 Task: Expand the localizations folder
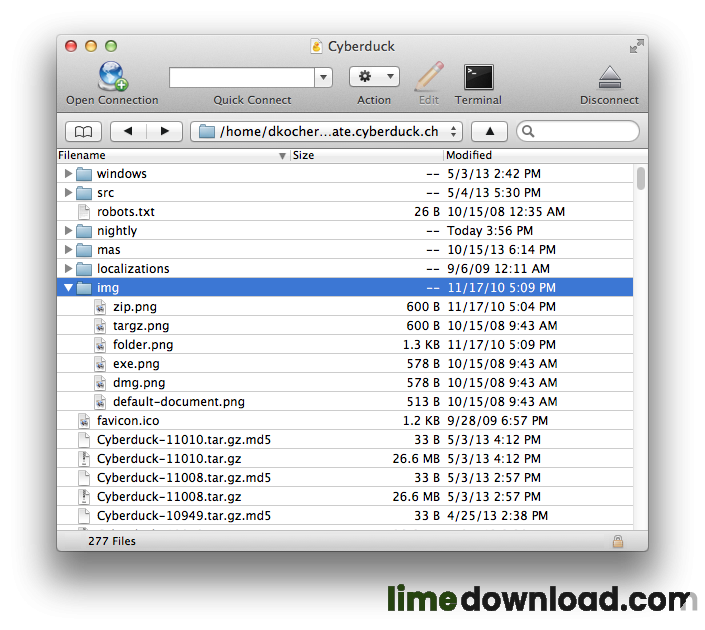click(x=68, y=269)
